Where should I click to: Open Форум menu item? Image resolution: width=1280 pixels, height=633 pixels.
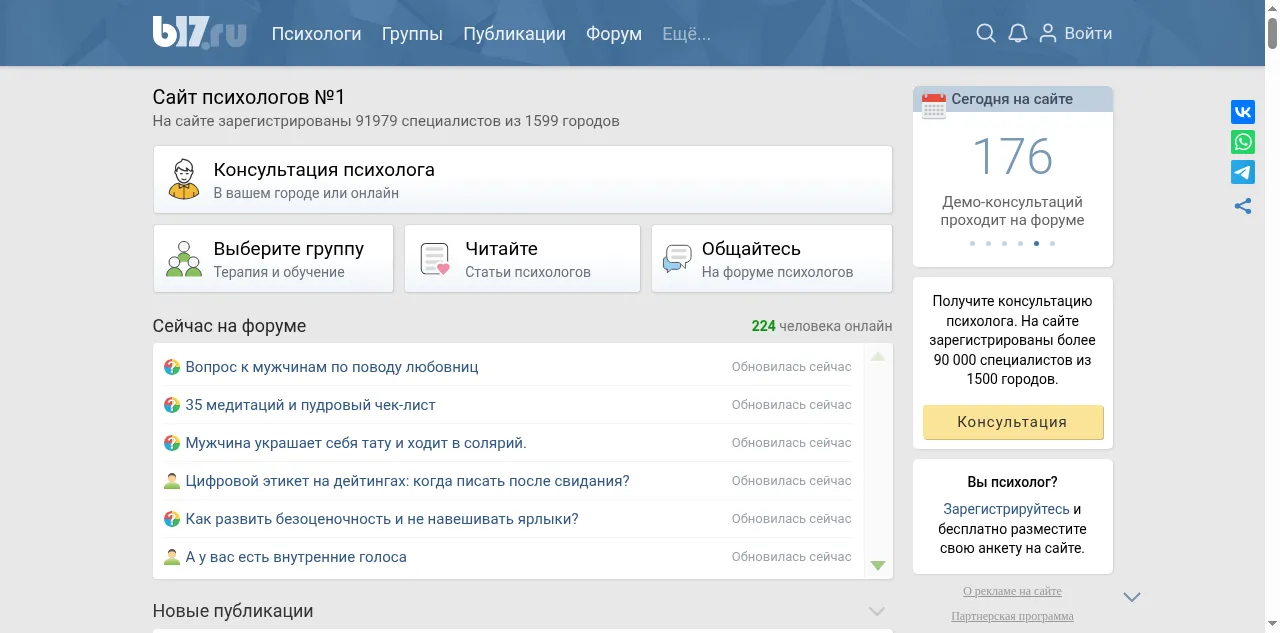click(x=614, y=33)
